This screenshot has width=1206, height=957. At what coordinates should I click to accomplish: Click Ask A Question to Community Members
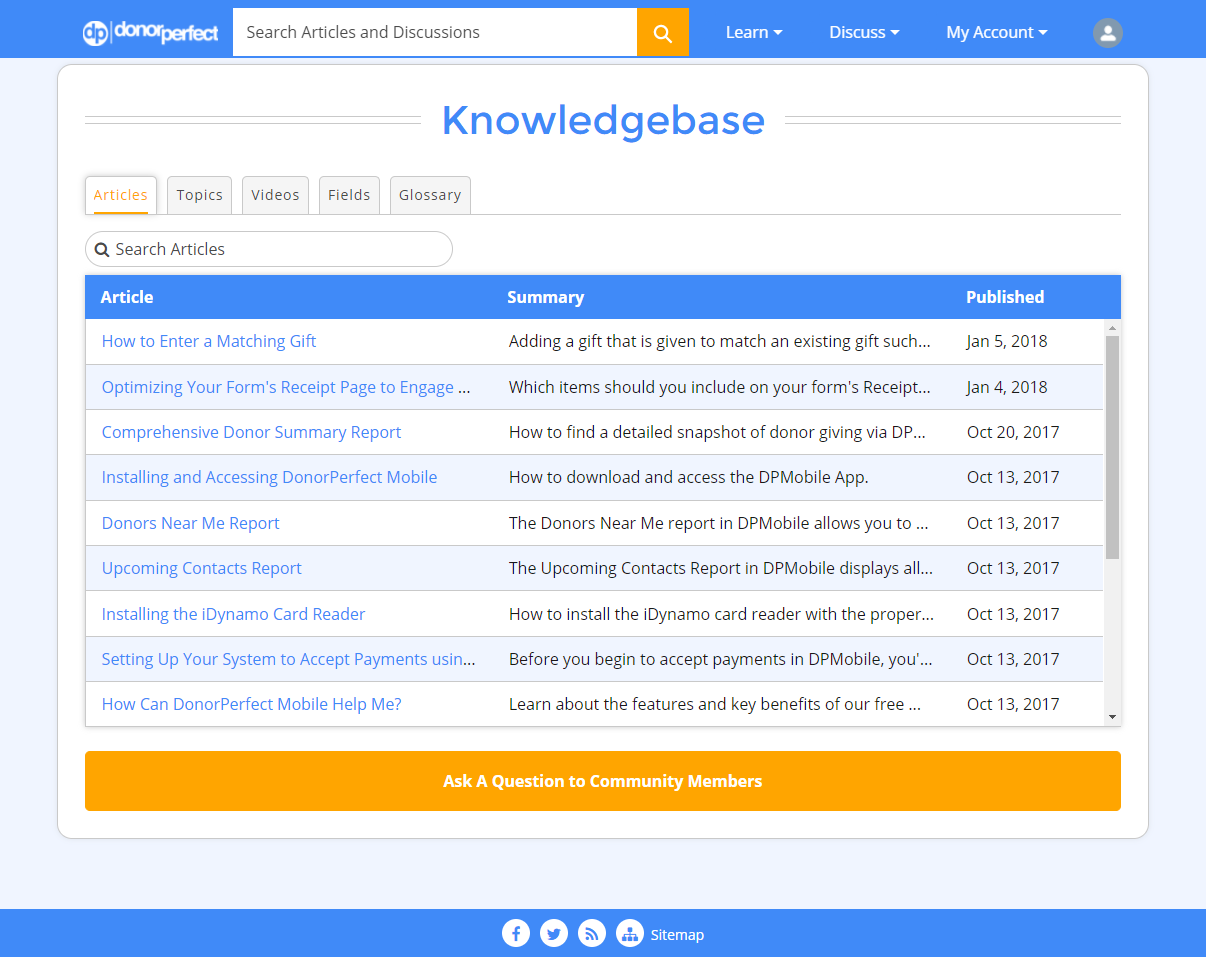point(603,781)
